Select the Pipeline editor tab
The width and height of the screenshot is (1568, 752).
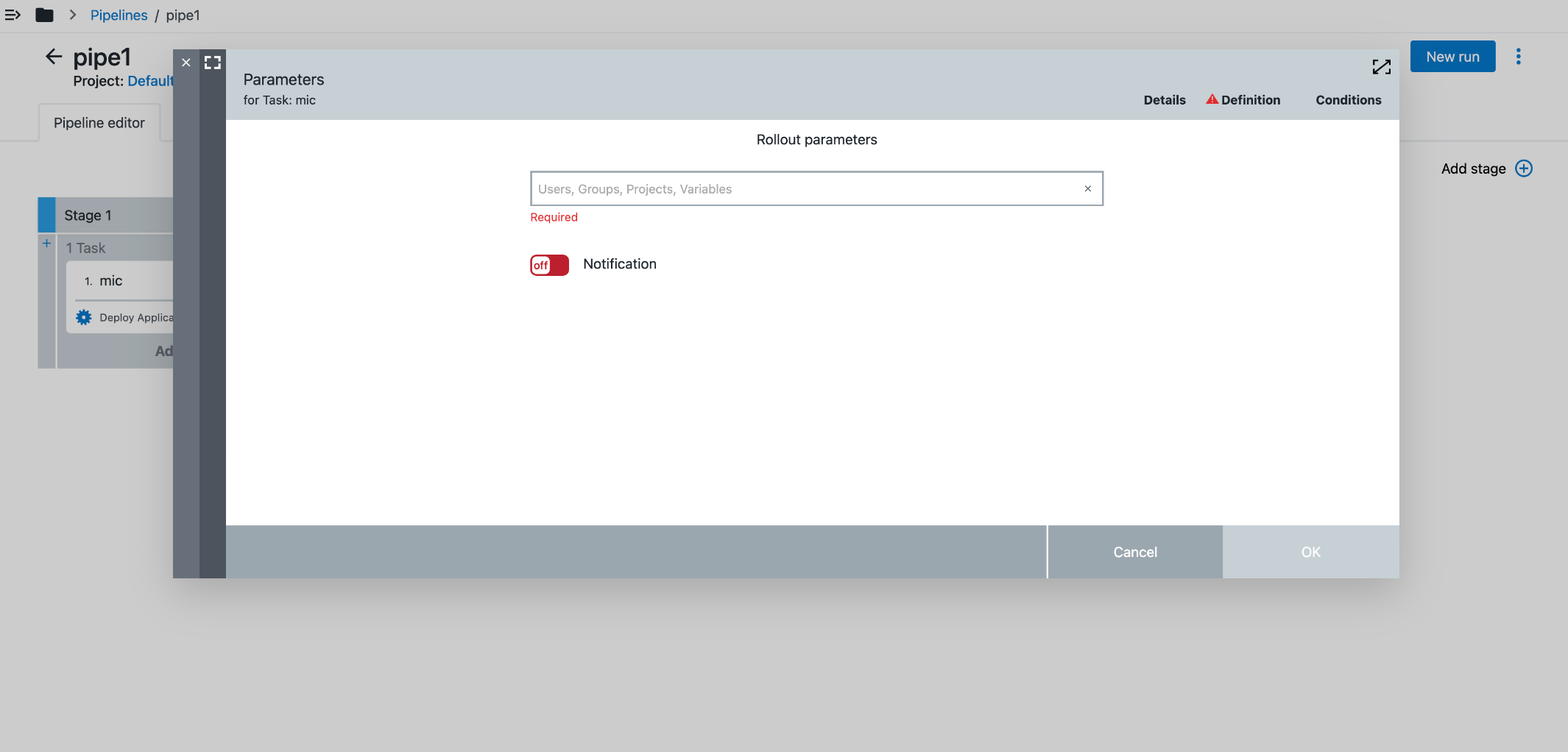click(99, 123)
